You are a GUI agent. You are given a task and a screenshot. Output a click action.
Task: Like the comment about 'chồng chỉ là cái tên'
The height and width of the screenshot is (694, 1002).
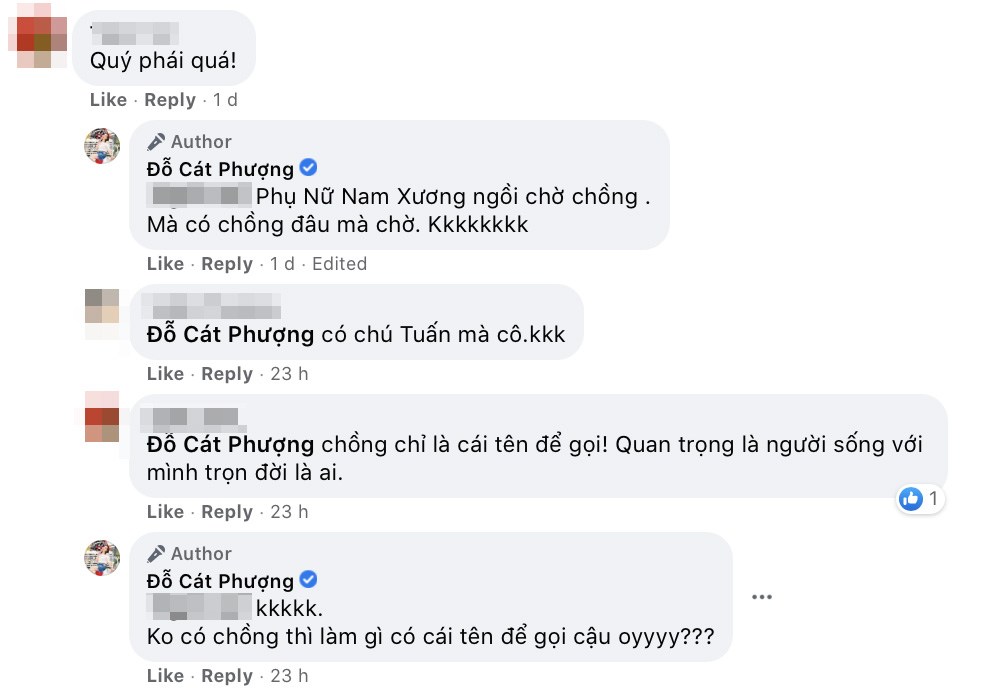166,511
